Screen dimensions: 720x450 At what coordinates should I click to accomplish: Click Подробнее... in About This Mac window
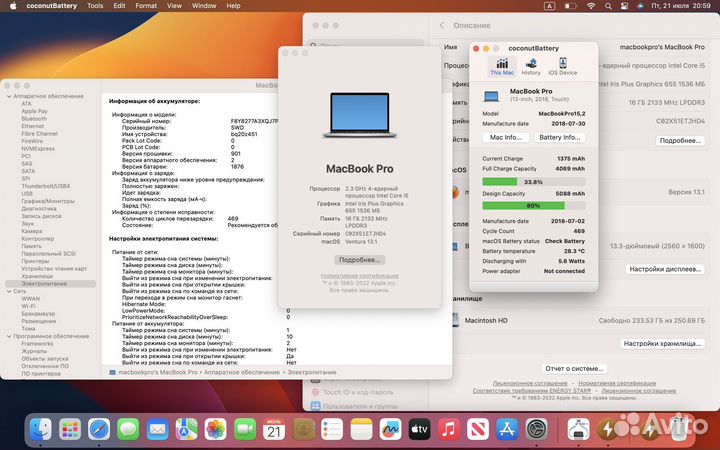point(360,260)
